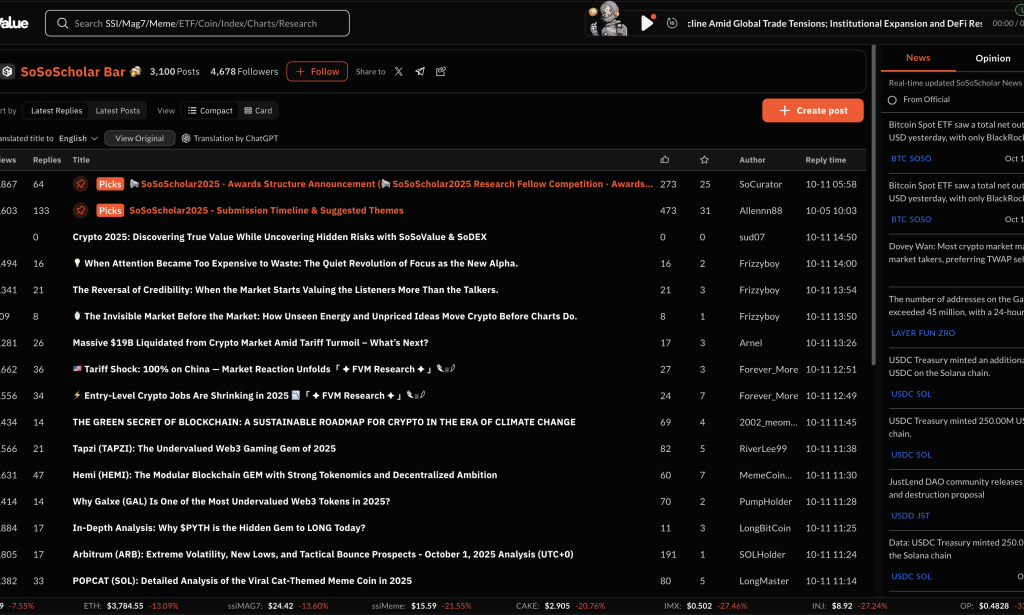Click Picks badge on Awards Structure Announcement
Screen dimensions: 1024x615
tap(110, 184)
